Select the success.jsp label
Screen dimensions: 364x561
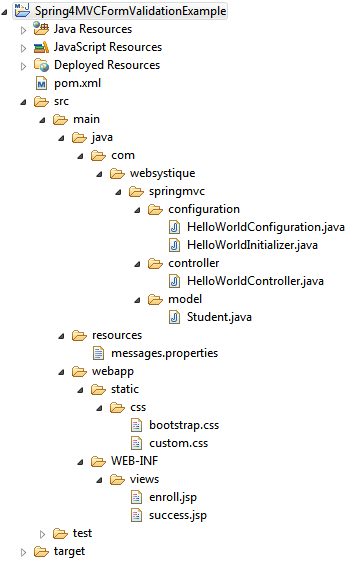tap(178, 516)
